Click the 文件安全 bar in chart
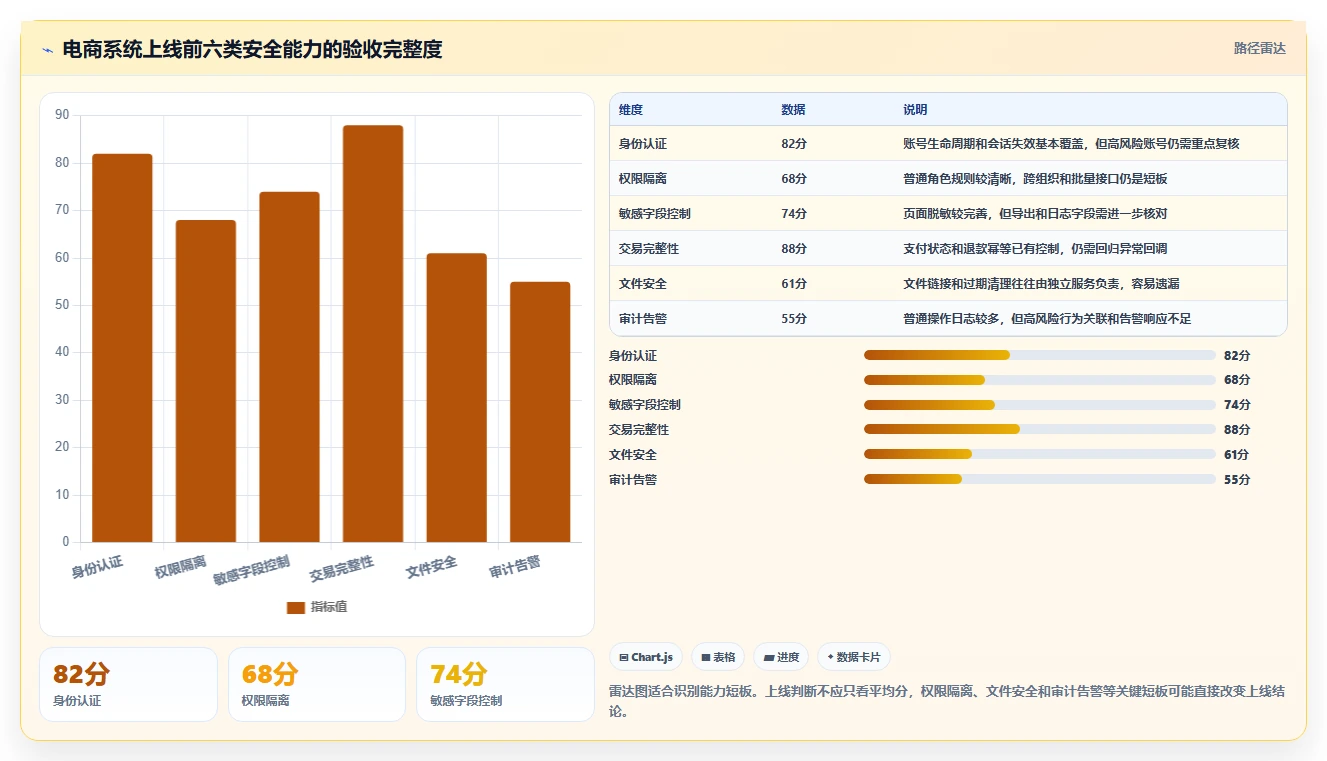 click(x=457, y=398)
